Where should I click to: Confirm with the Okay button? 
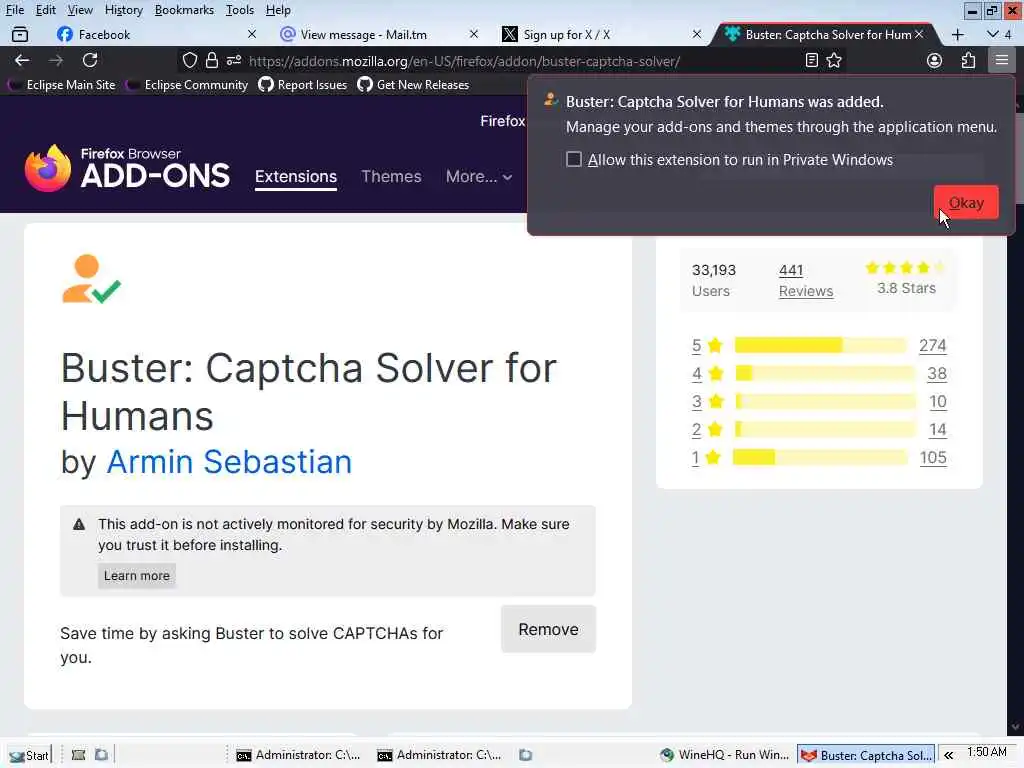966,202
